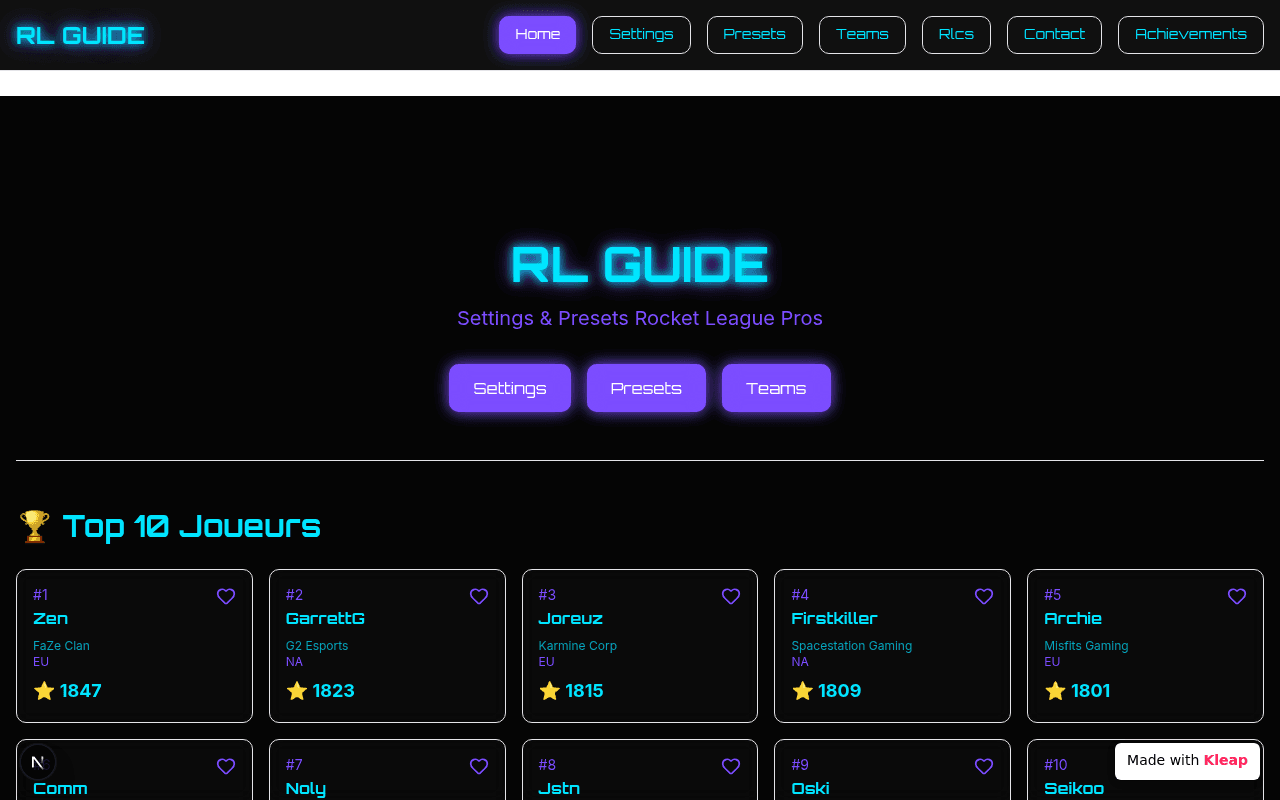The width and height of the screenshot is (1280, 800).
Task: Go to Teams in the navigation bar
Action: pos(862,35)
